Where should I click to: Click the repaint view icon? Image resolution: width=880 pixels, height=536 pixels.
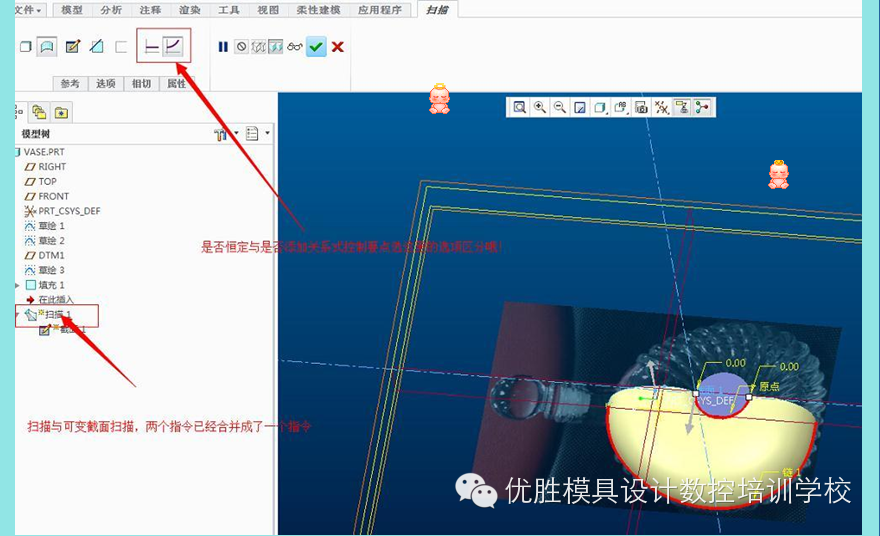click(x=580, y=107)
